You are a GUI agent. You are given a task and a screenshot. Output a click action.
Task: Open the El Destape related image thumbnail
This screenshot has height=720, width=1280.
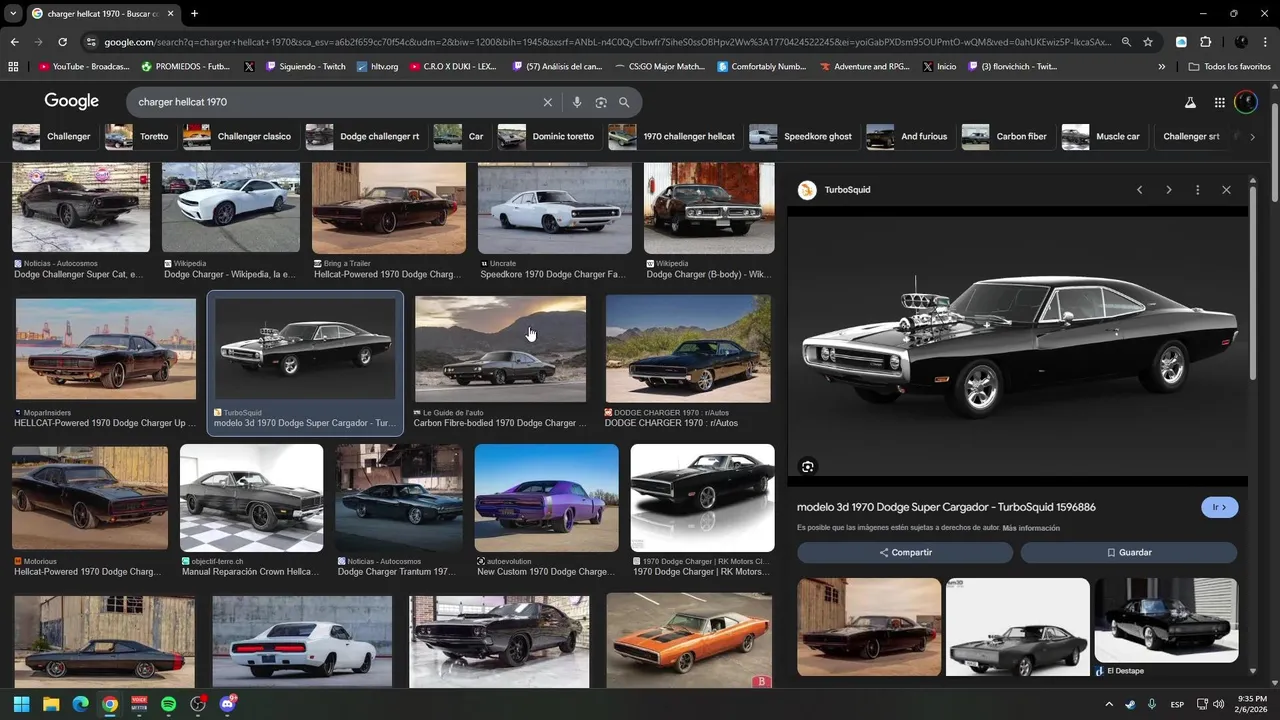1166,620
